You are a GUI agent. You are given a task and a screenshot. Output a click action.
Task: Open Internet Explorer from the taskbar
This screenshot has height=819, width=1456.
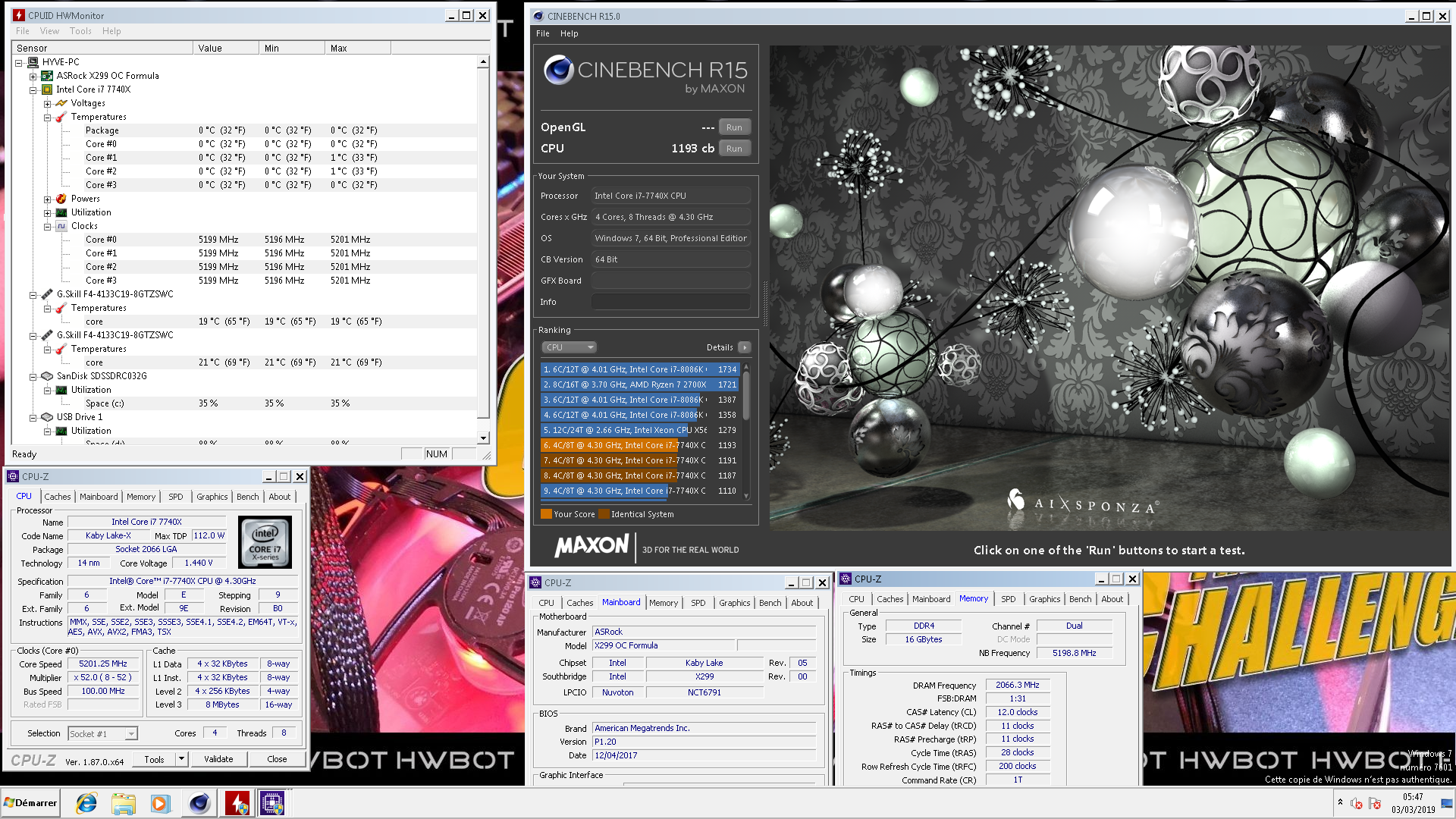86,803
